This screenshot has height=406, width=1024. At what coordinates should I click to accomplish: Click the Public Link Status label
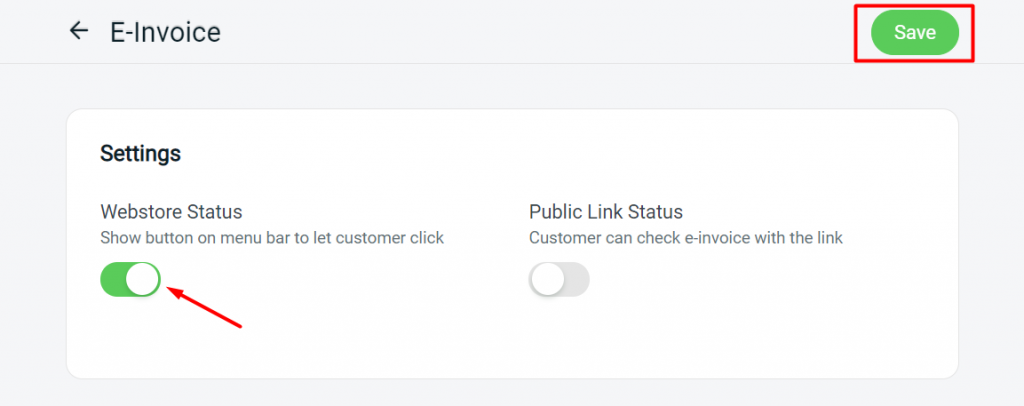605,212
